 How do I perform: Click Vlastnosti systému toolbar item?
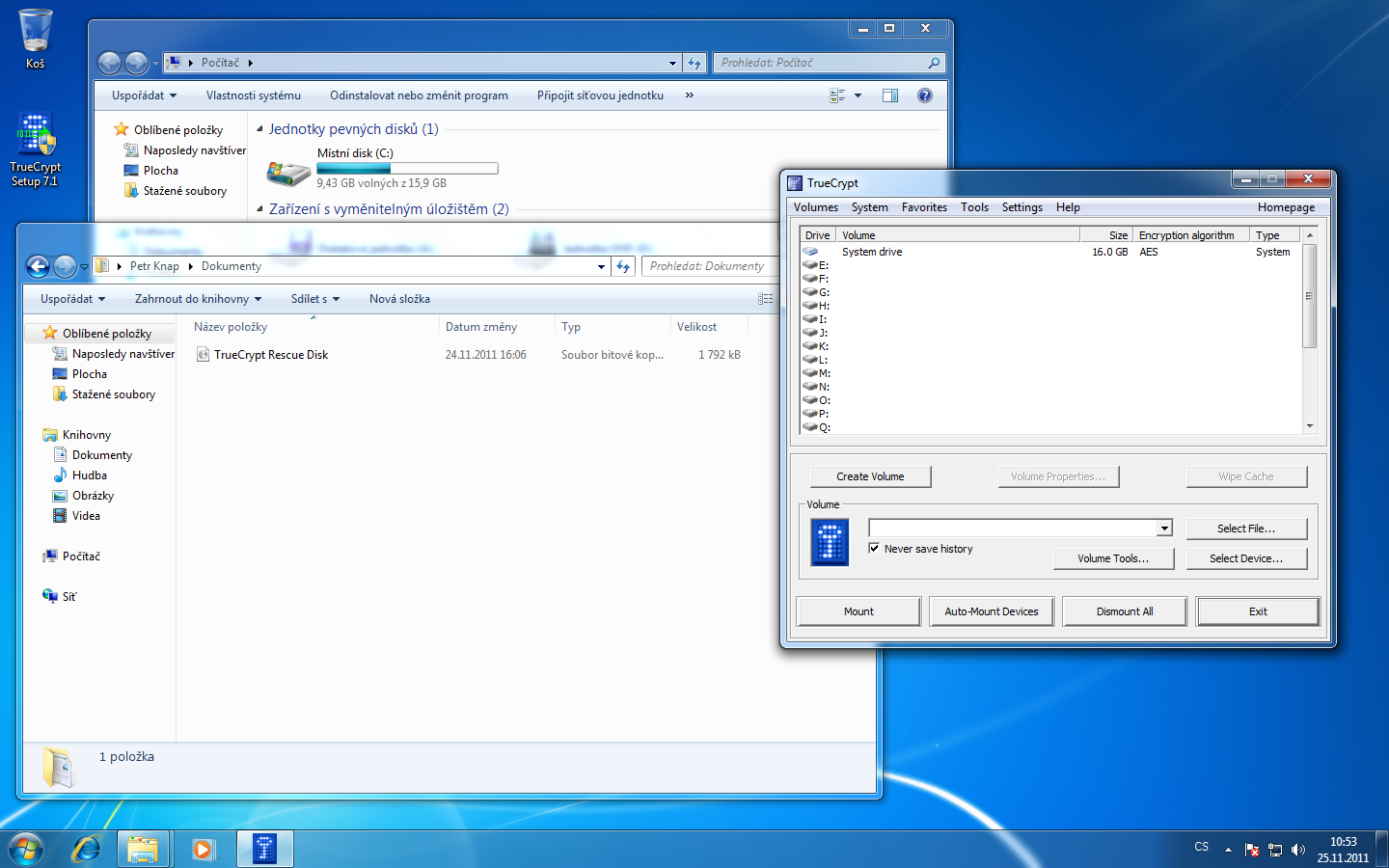(x=254, y=95)
